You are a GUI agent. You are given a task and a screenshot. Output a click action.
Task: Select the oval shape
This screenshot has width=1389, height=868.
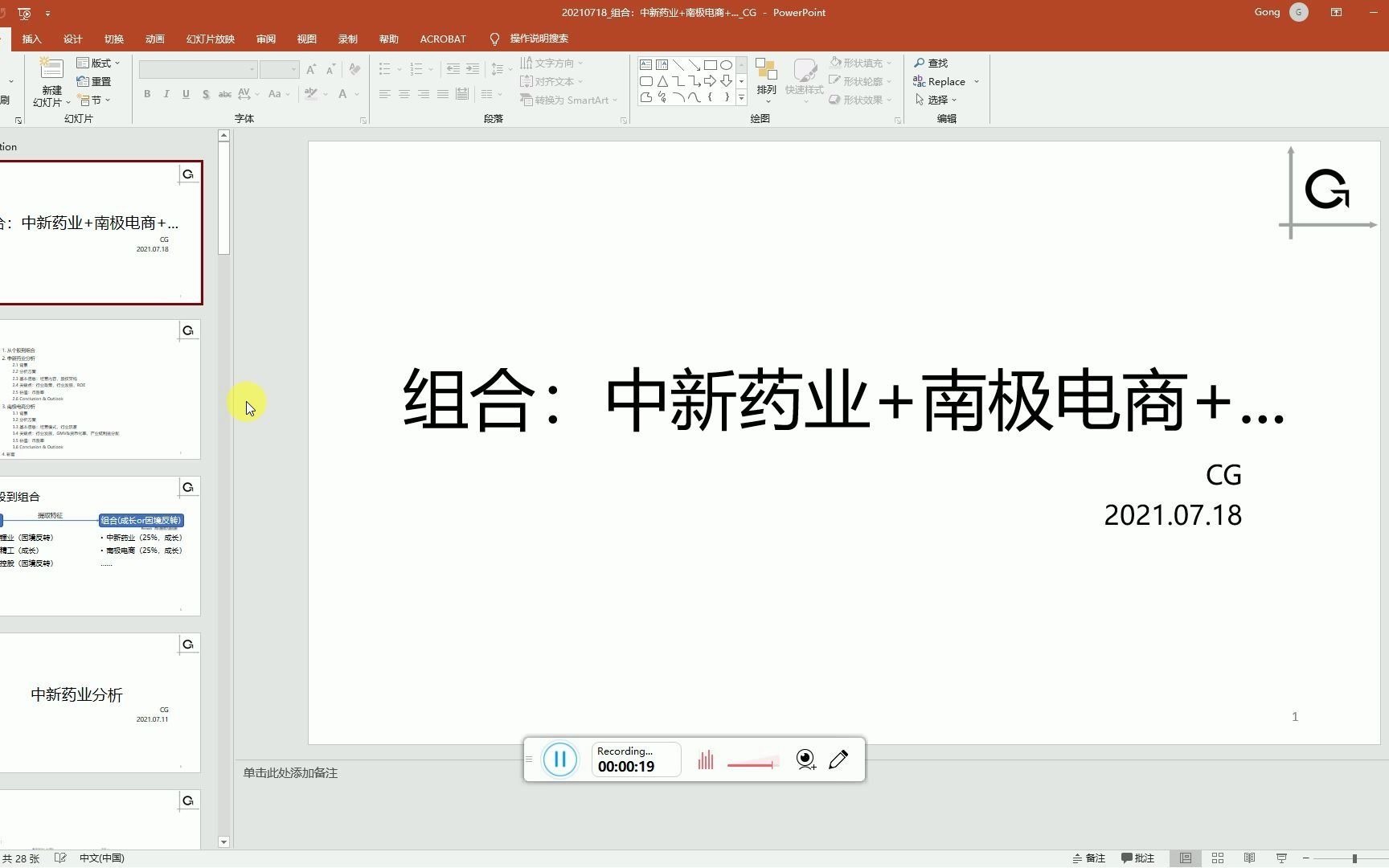(x=726, y=65)
